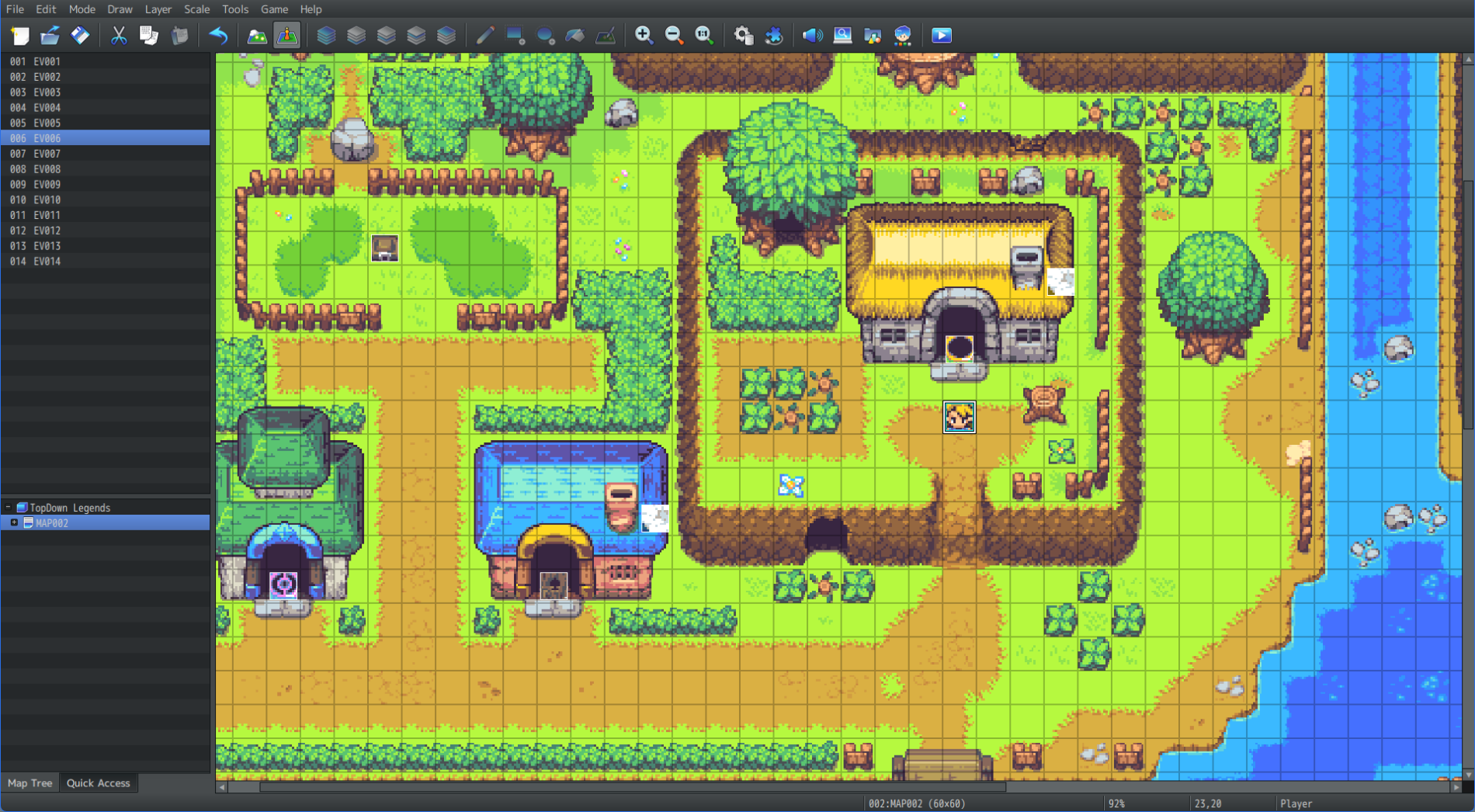Image resolution: width=1475 pixels, height=812 pixels.
Task: Open the Layer menu
Action: click(x=158, y=9)
